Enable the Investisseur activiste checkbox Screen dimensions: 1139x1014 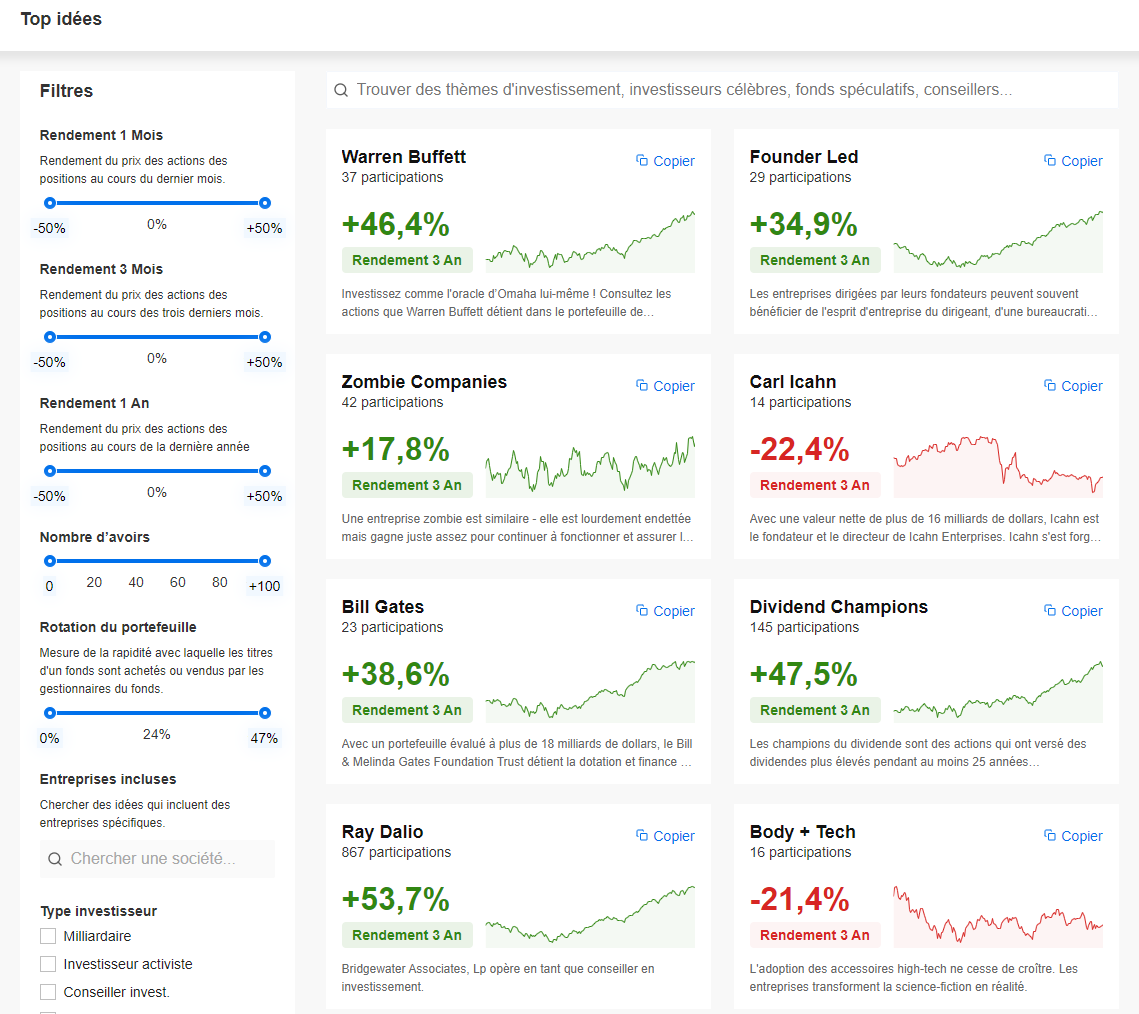coord(48,964)
